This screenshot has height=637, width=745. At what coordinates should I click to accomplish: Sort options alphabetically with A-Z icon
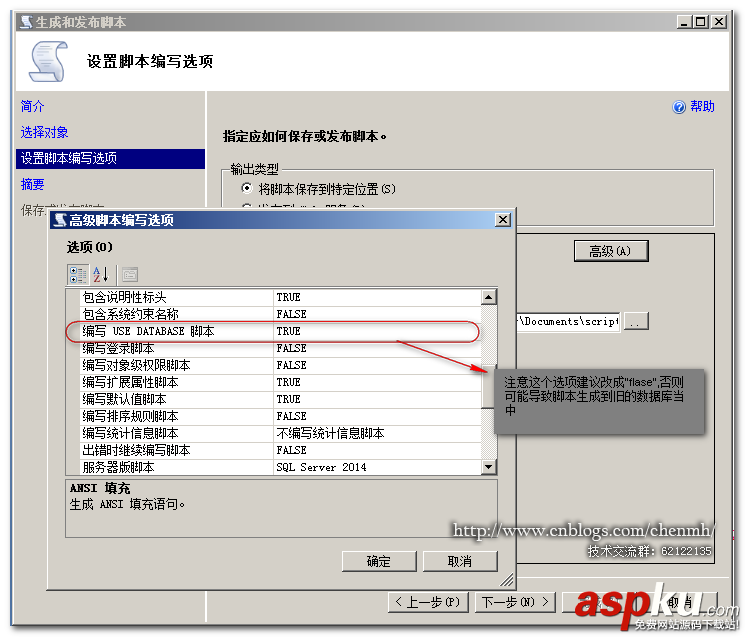(101, 275)
